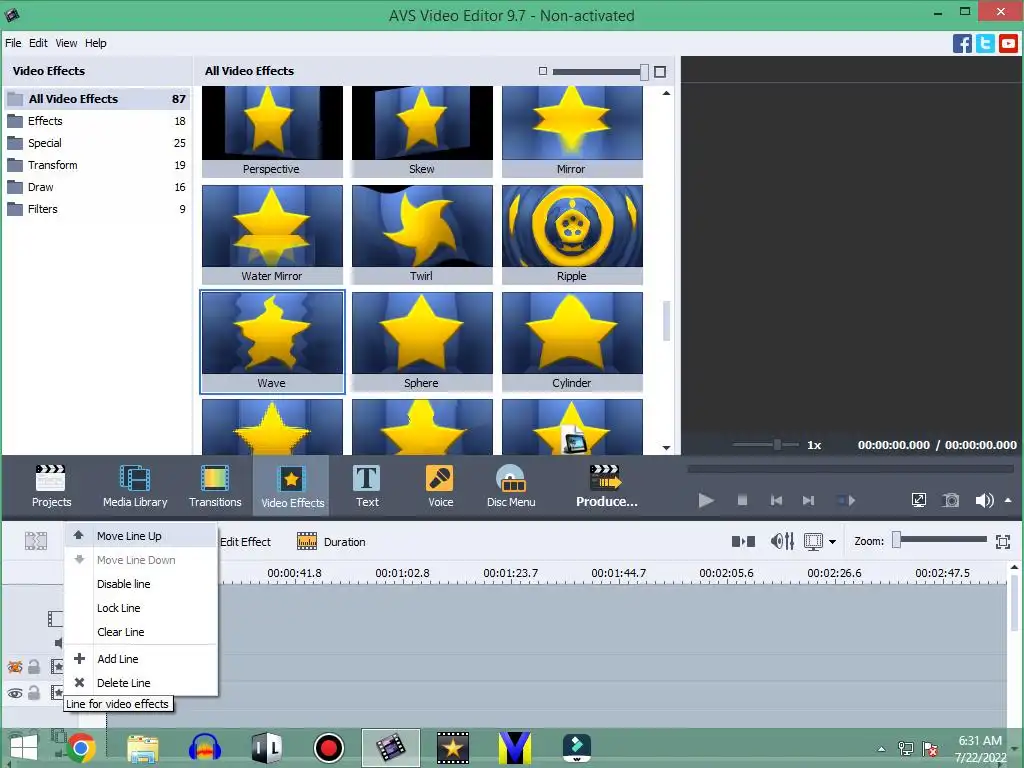Open the File menu
The width and height of the screenshot is (1024, 768).
click(x=13, y=43)
